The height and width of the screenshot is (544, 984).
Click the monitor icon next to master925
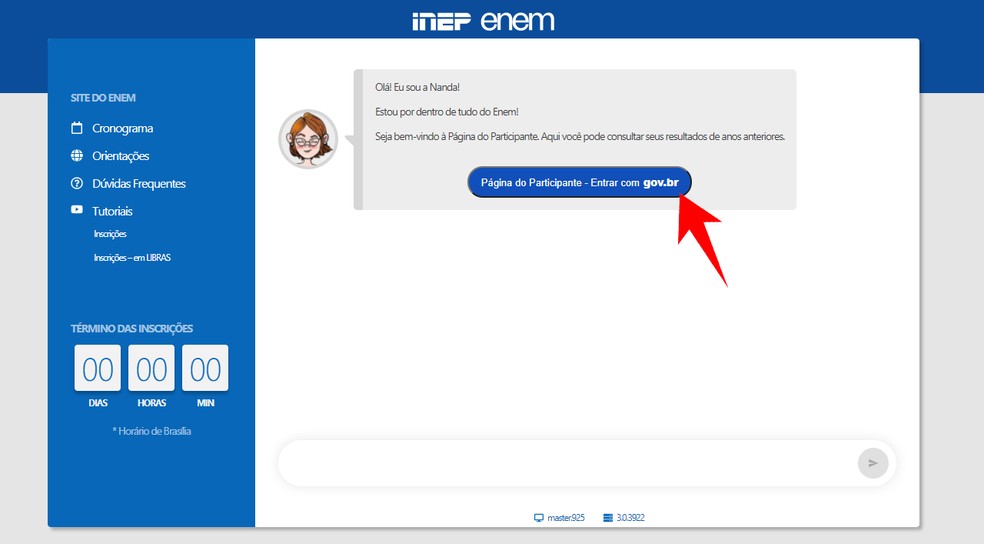[x=538, y=518]
